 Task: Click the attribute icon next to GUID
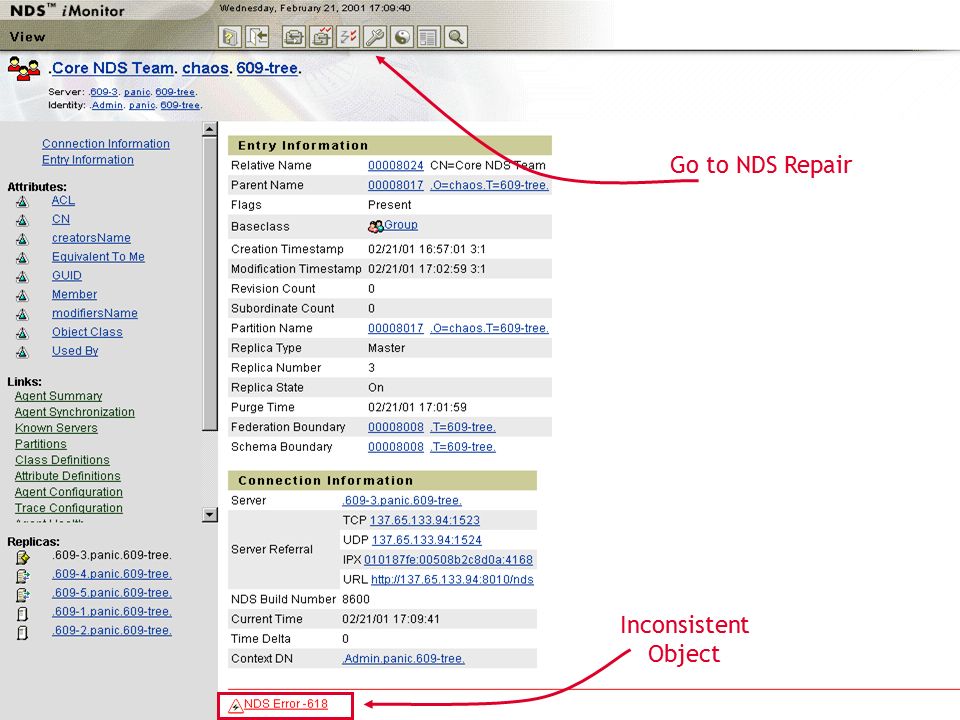(x=22, y=277)
